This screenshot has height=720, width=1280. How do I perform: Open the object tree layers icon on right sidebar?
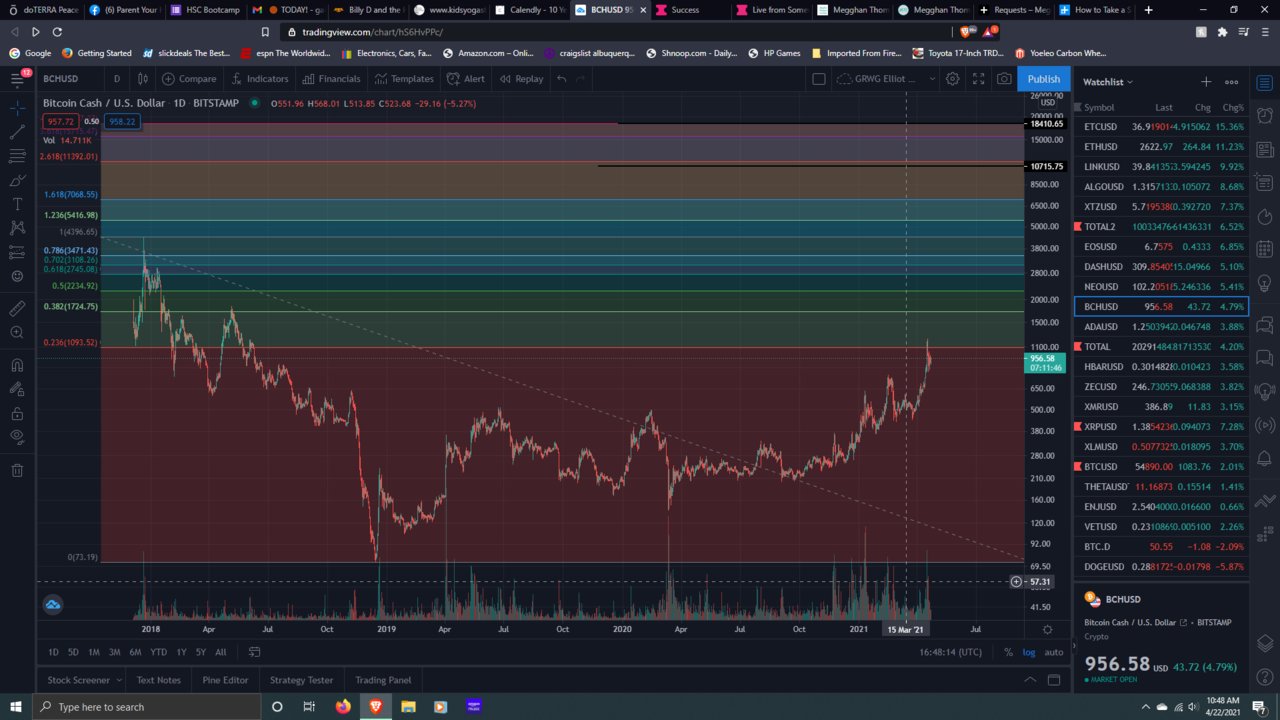[1265, 642]
